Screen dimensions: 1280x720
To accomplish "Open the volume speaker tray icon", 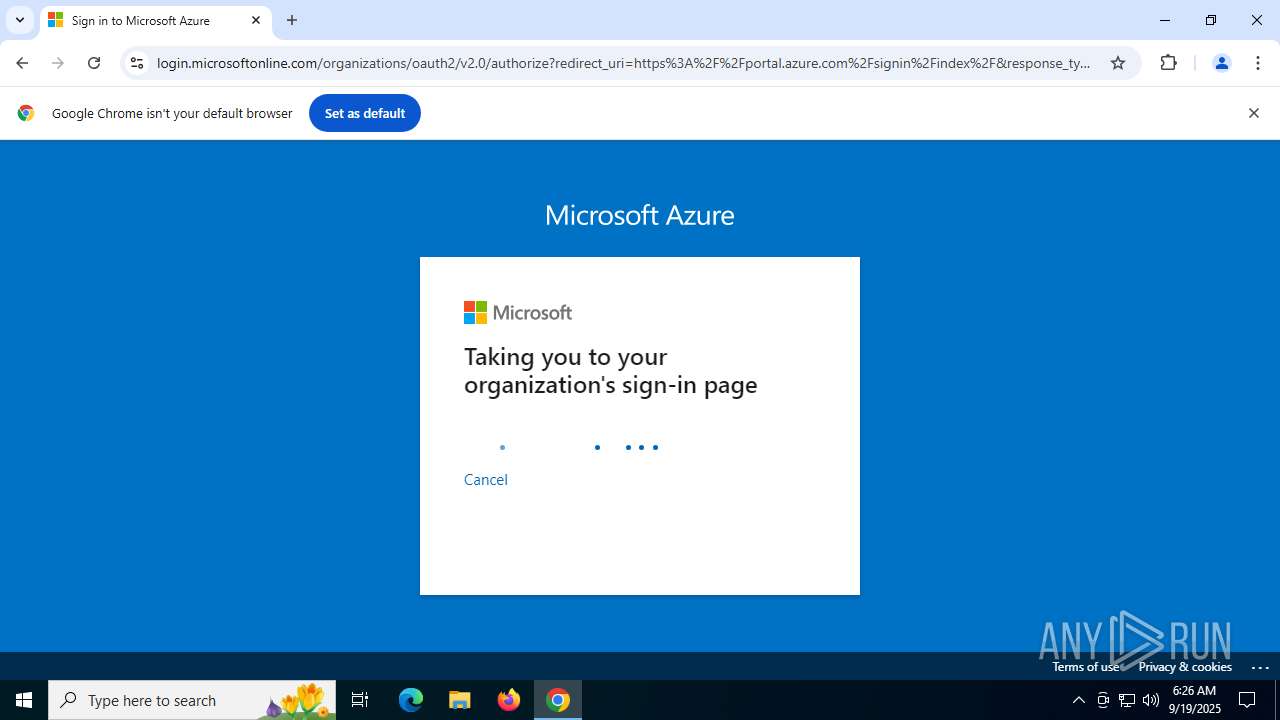I will [x=1151, y=700].
